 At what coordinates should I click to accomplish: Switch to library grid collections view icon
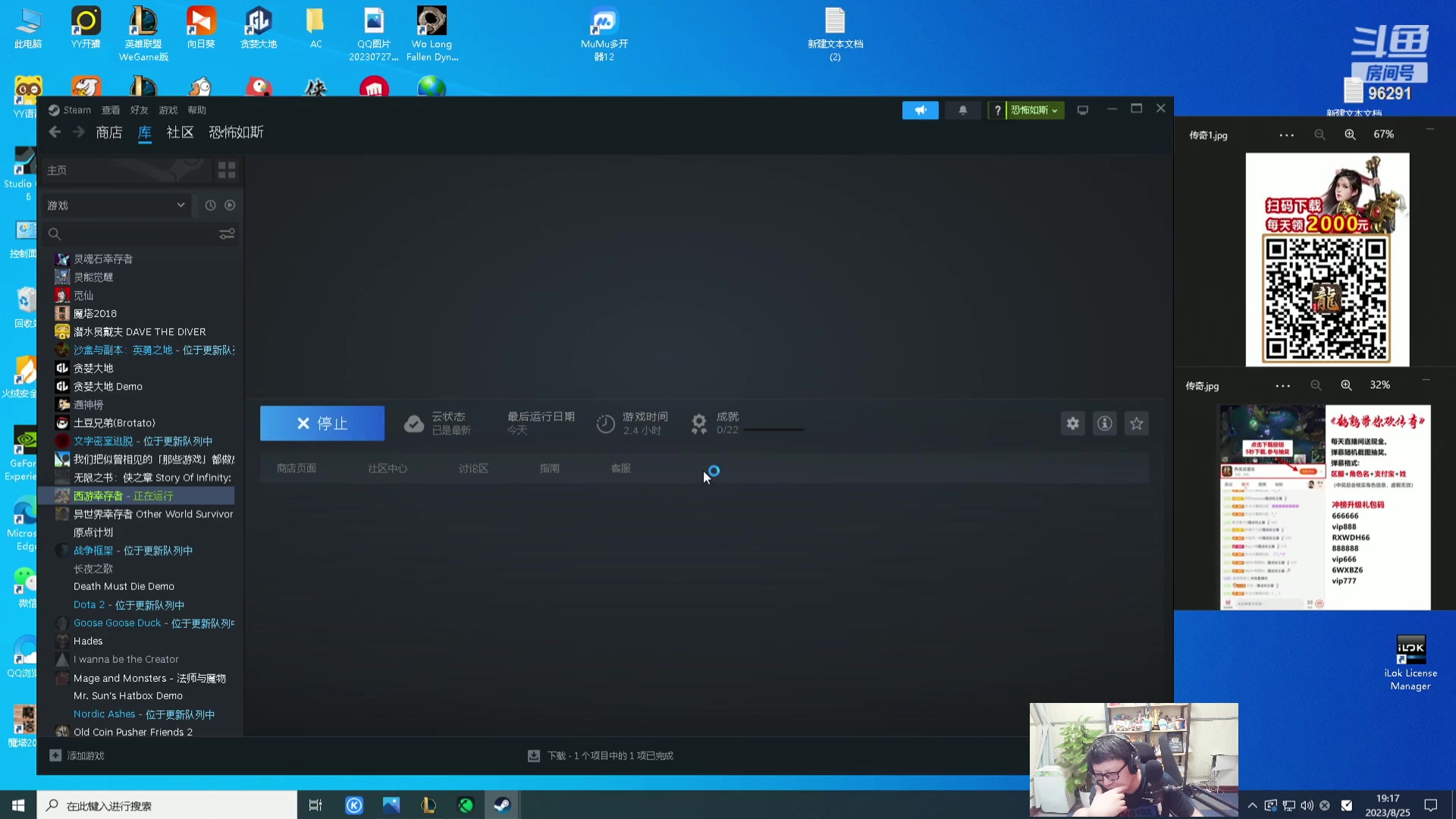click(x=226, y=170)
